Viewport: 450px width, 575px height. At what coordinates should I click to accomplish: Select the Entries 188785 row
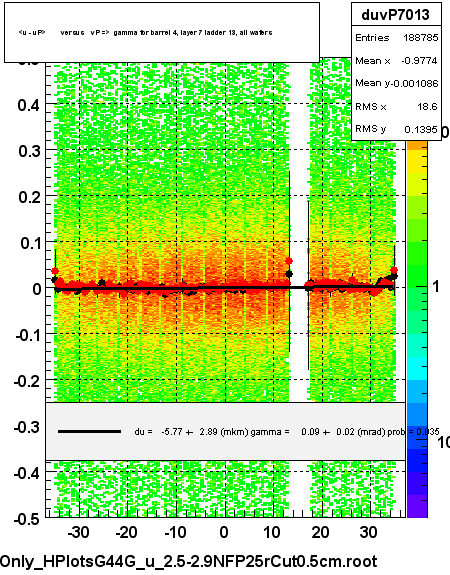[x=396, y=37]
